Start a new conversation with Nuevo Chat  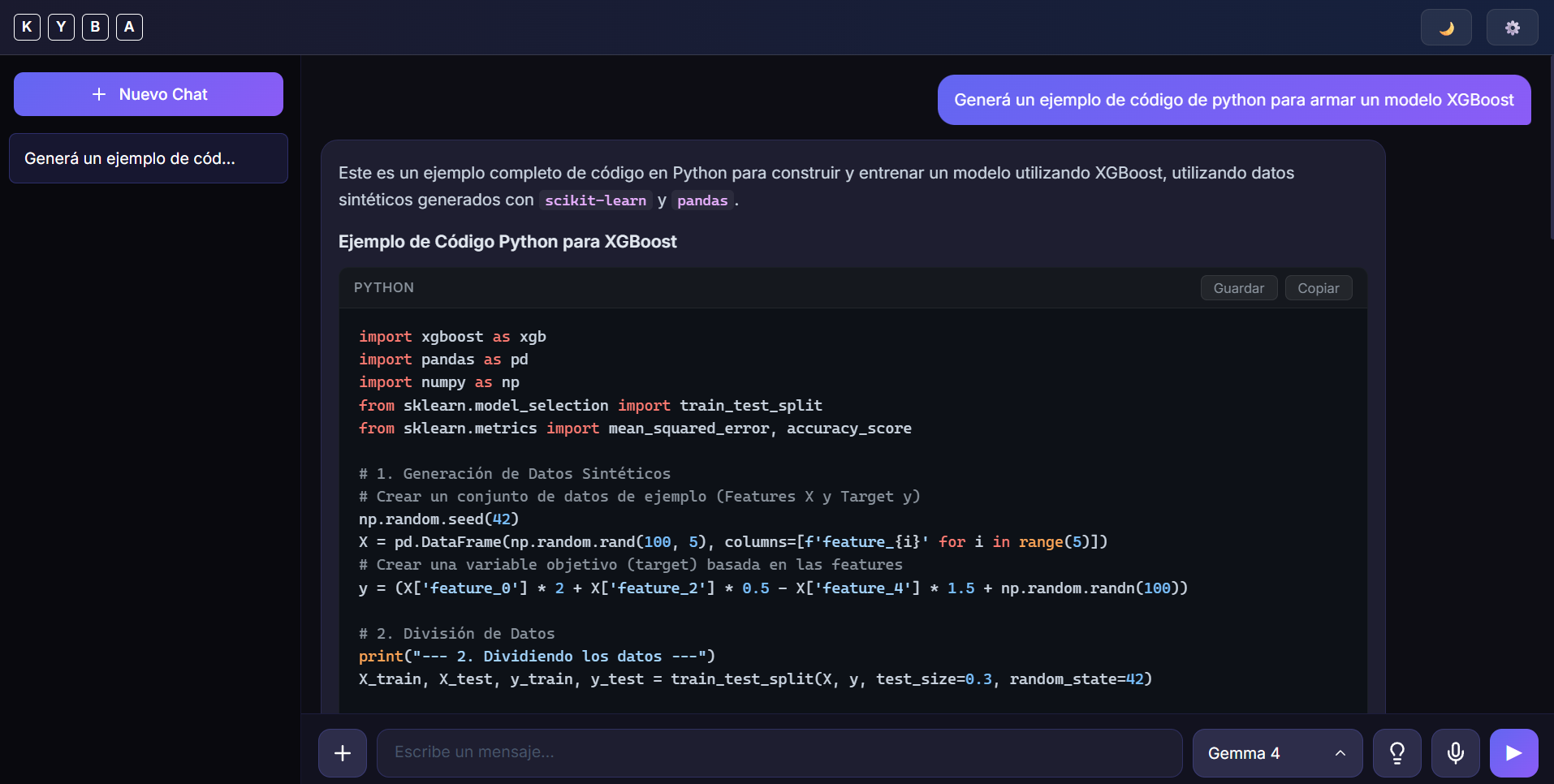pos(149,94)
